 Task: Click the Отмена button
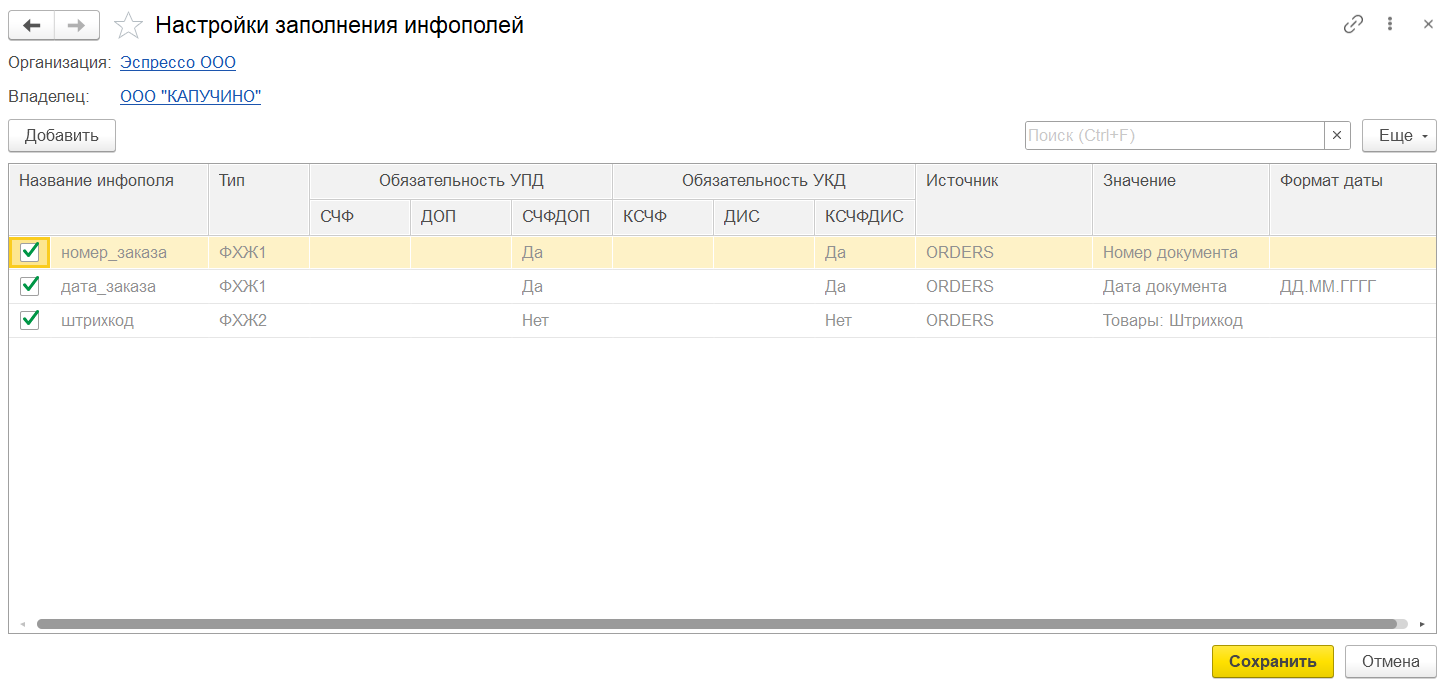coord(1391,661)
